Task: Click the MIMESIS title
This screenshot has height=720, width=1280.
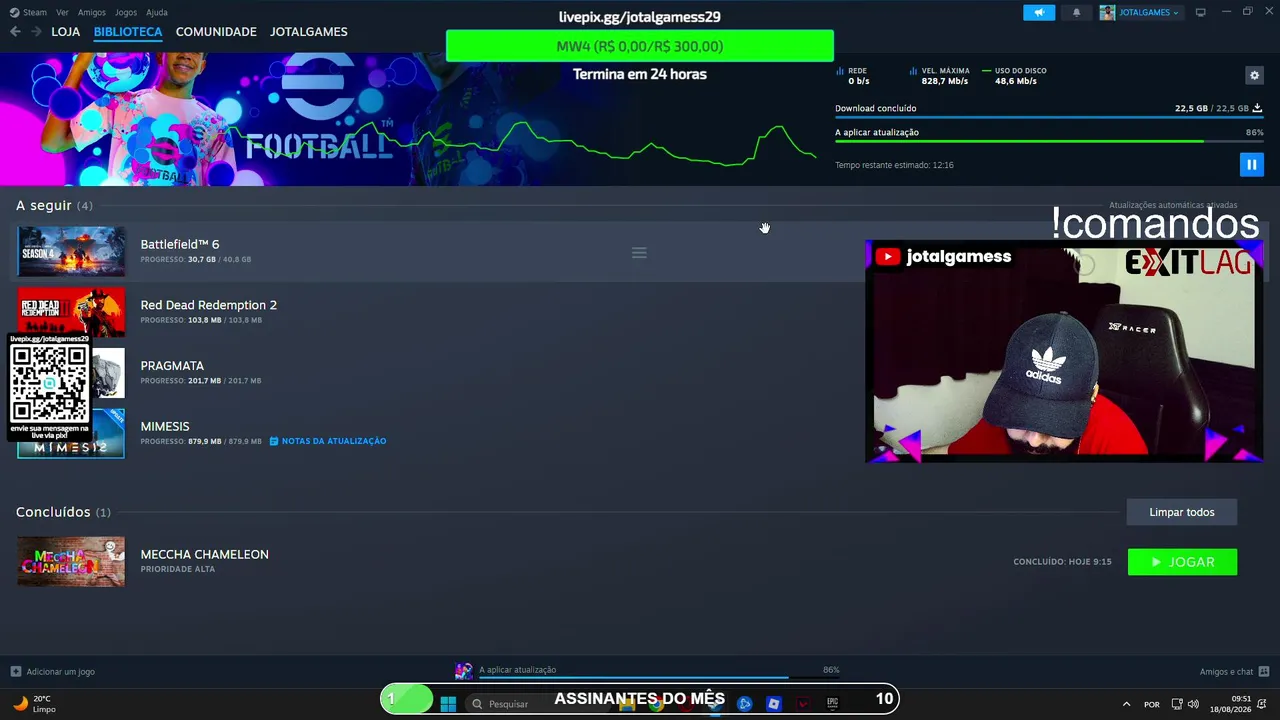Action: click(x=165, y=426)
